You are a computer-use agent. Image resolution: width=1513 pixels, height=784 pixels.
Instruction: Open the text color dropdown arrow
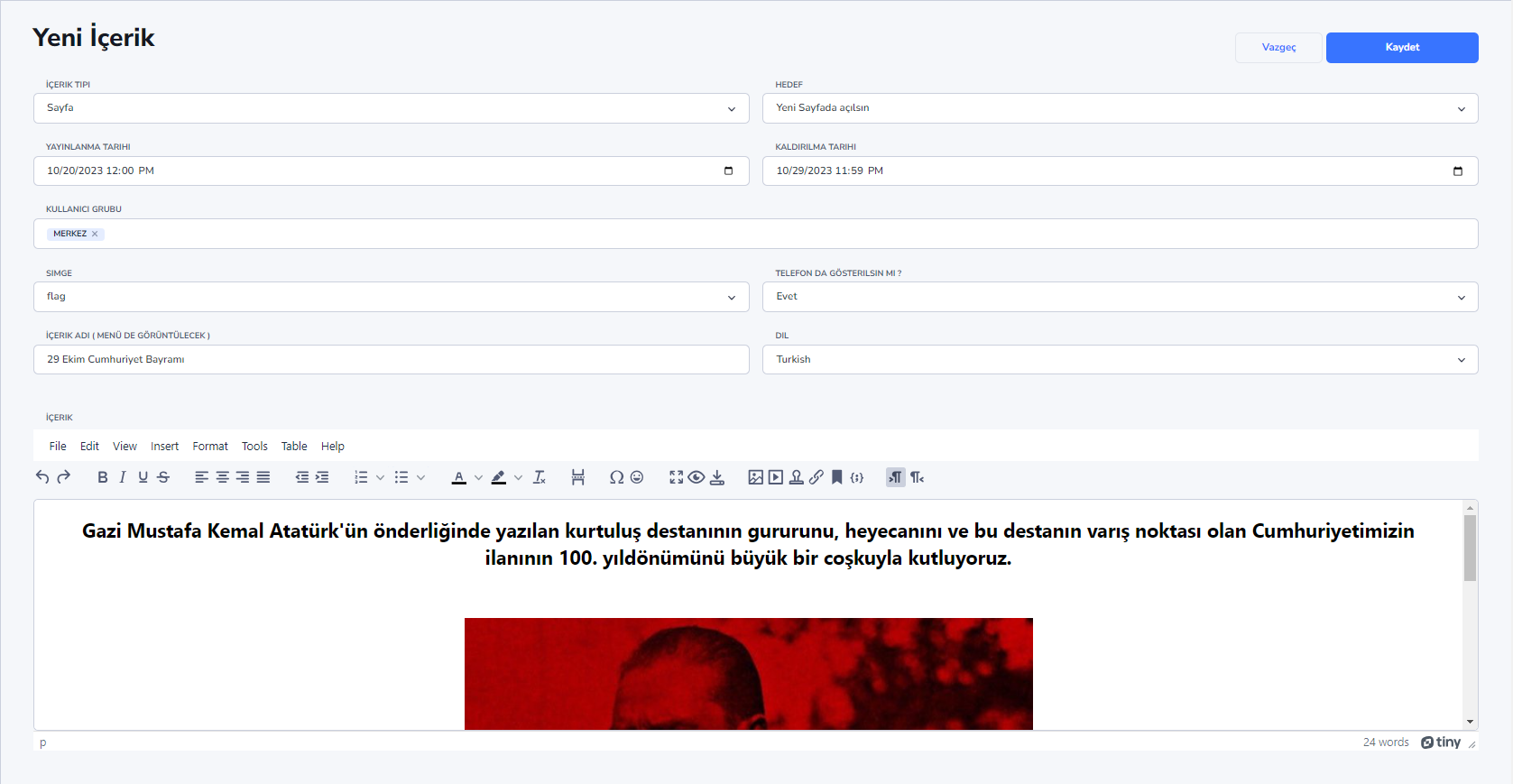pos(478,477)
